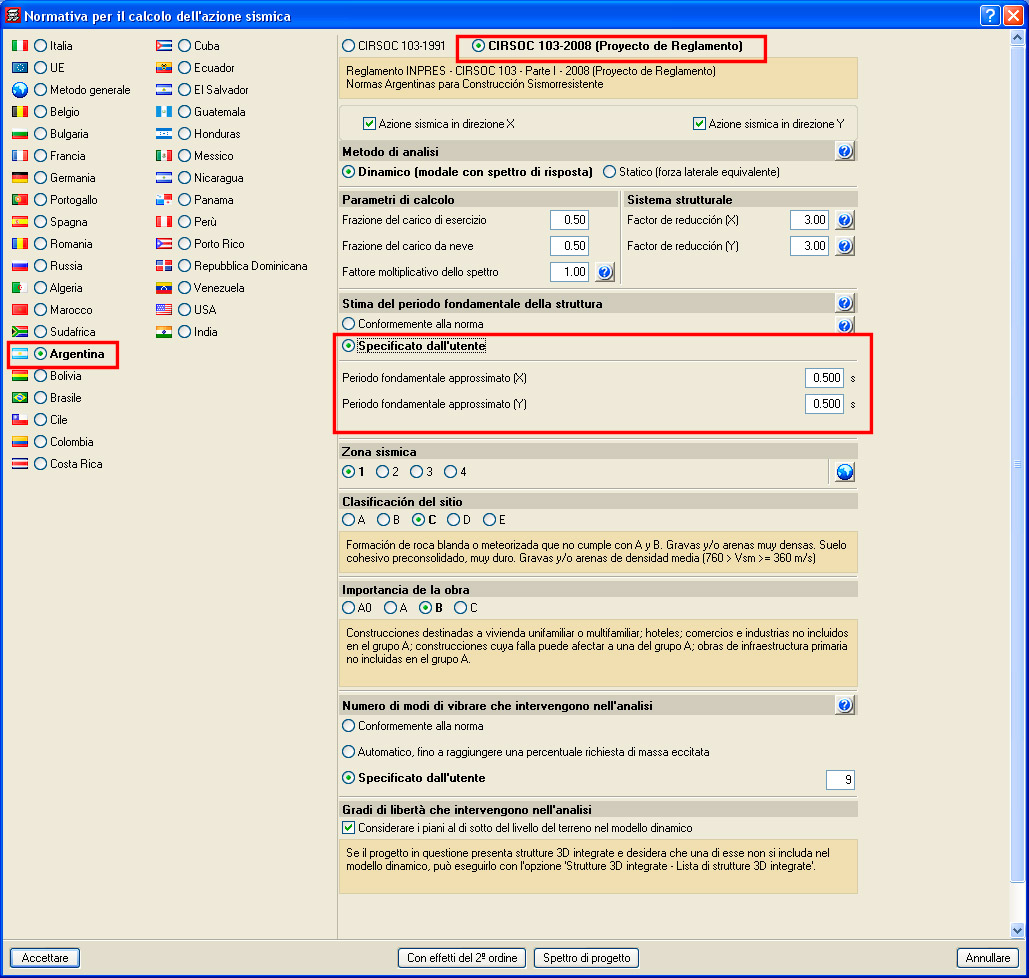
Task: Toggle Azione sismica in direzione X checkbox
Action: (x=369, y=123)
